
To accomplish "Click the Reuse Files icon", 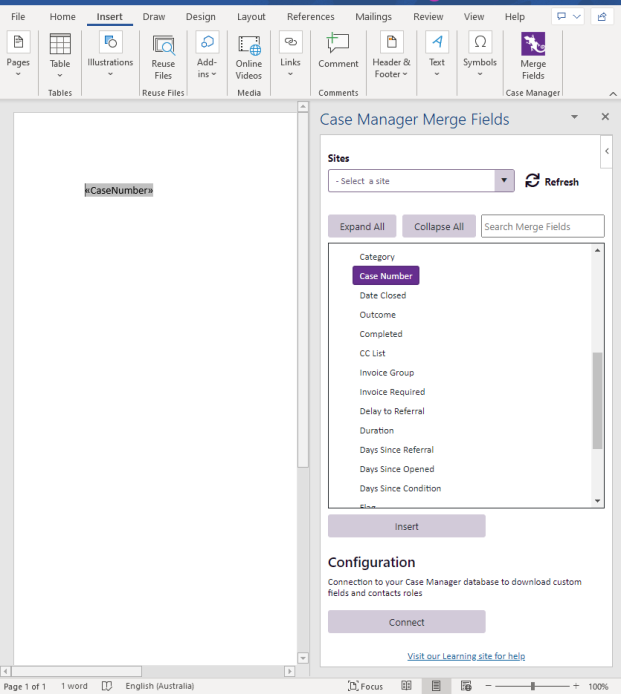I will [x=163, y=45].
